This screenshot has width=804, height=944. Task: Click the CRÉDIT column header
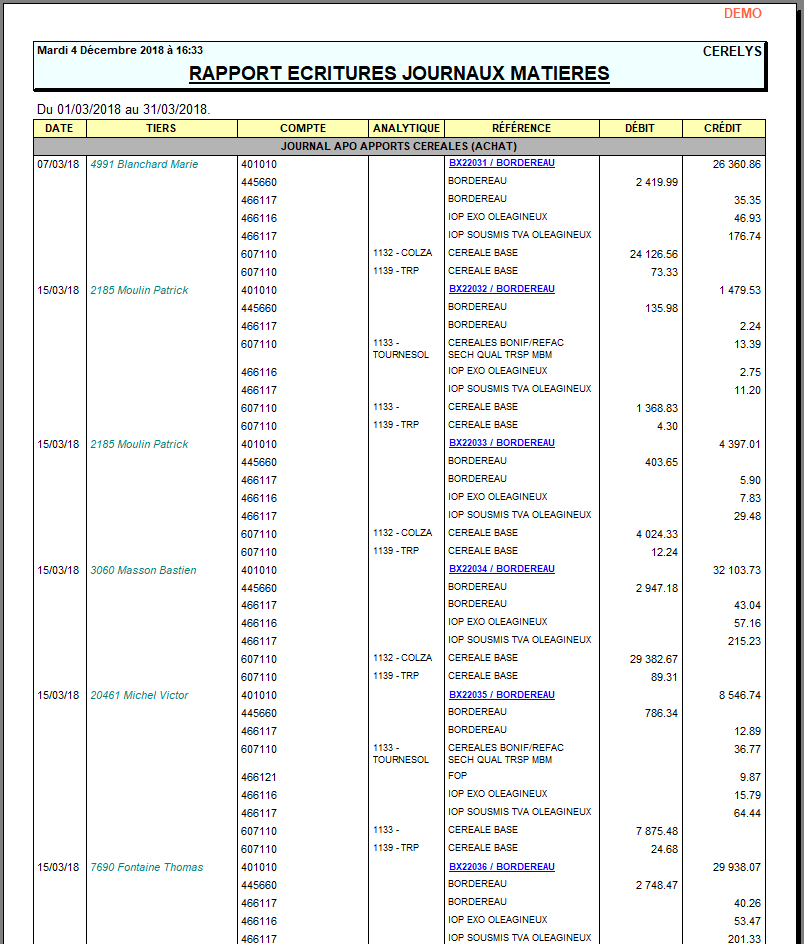(x=723, y=128)
